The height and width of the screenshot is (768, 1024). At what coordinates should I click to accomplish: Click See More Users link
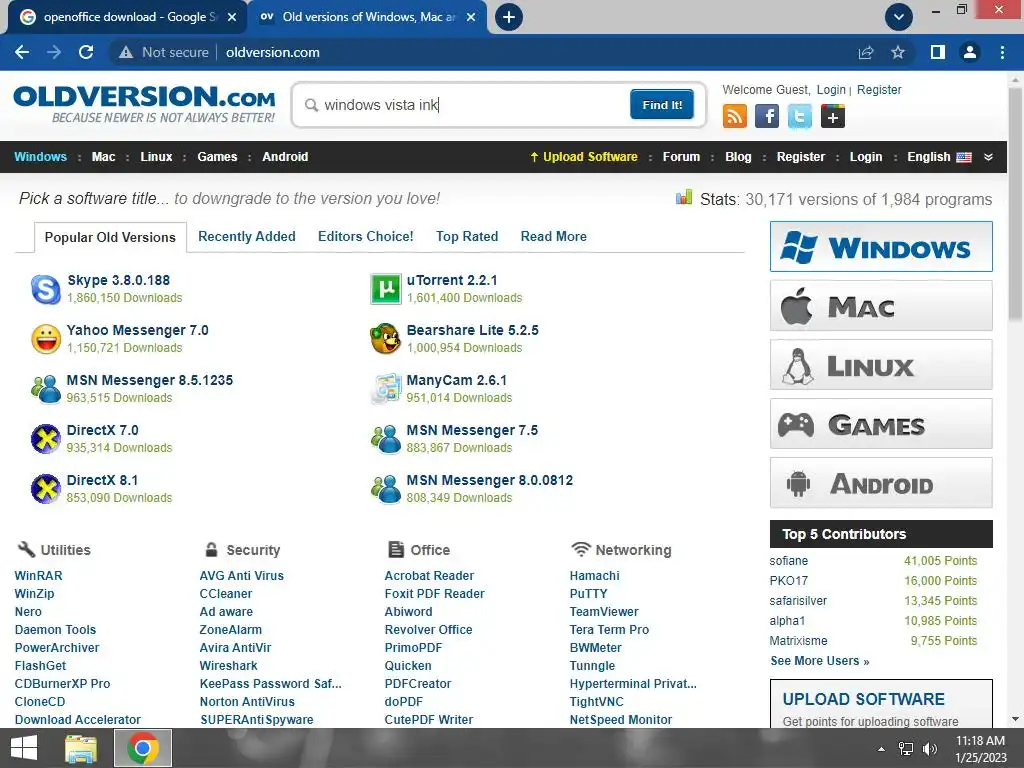820,661
